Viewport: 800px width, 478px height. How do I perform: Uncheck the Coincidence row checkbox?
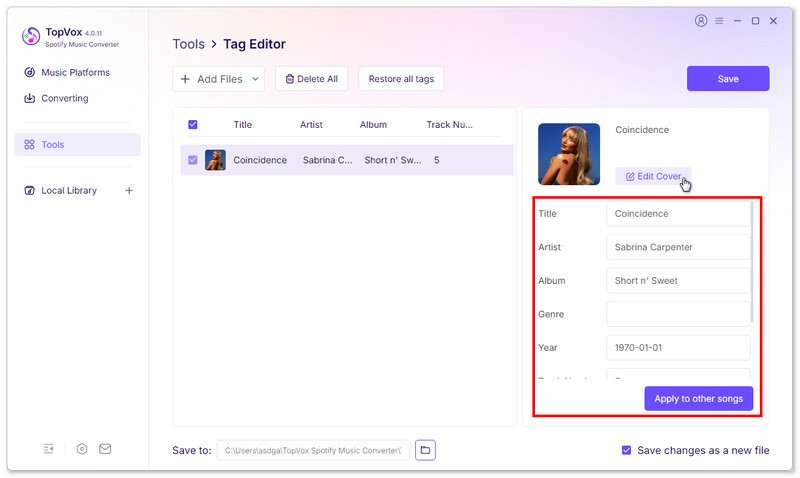pos(193,160)
